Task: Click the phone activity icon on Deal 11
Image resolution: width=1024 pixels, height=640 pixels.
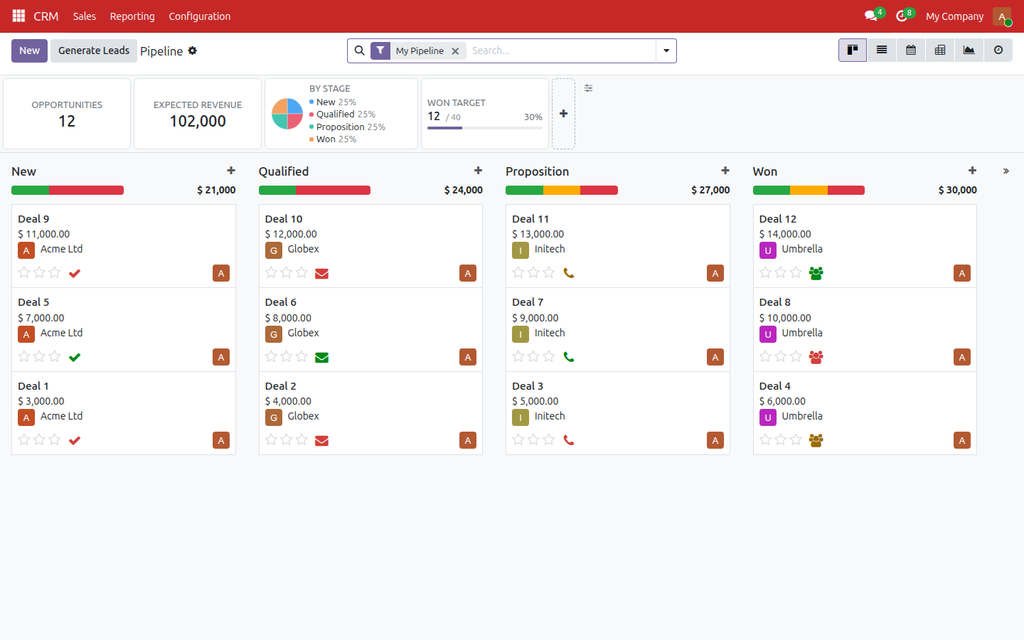Action: 569,273
